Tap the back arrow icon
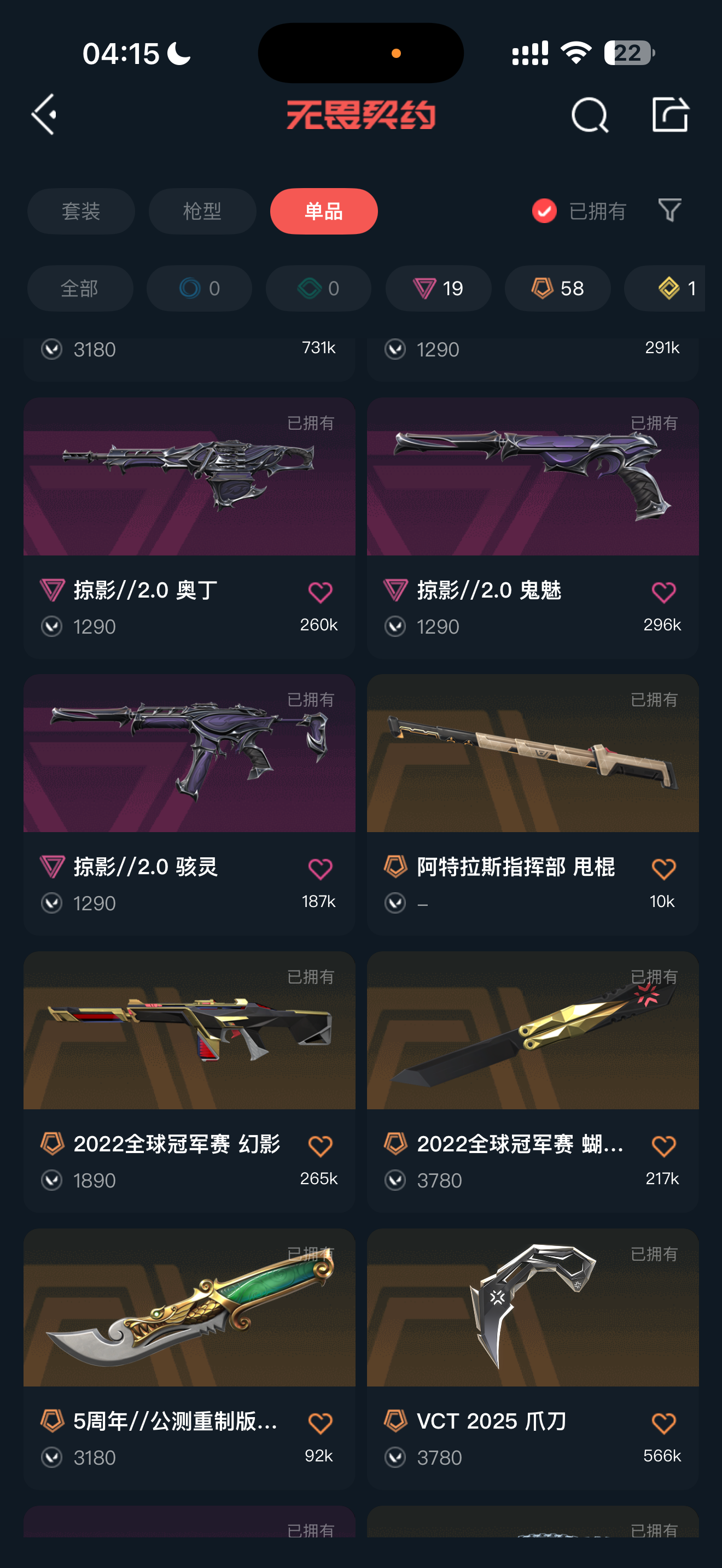The width and height of the screenshot is (722, 1568). click(x=44, y=114)
